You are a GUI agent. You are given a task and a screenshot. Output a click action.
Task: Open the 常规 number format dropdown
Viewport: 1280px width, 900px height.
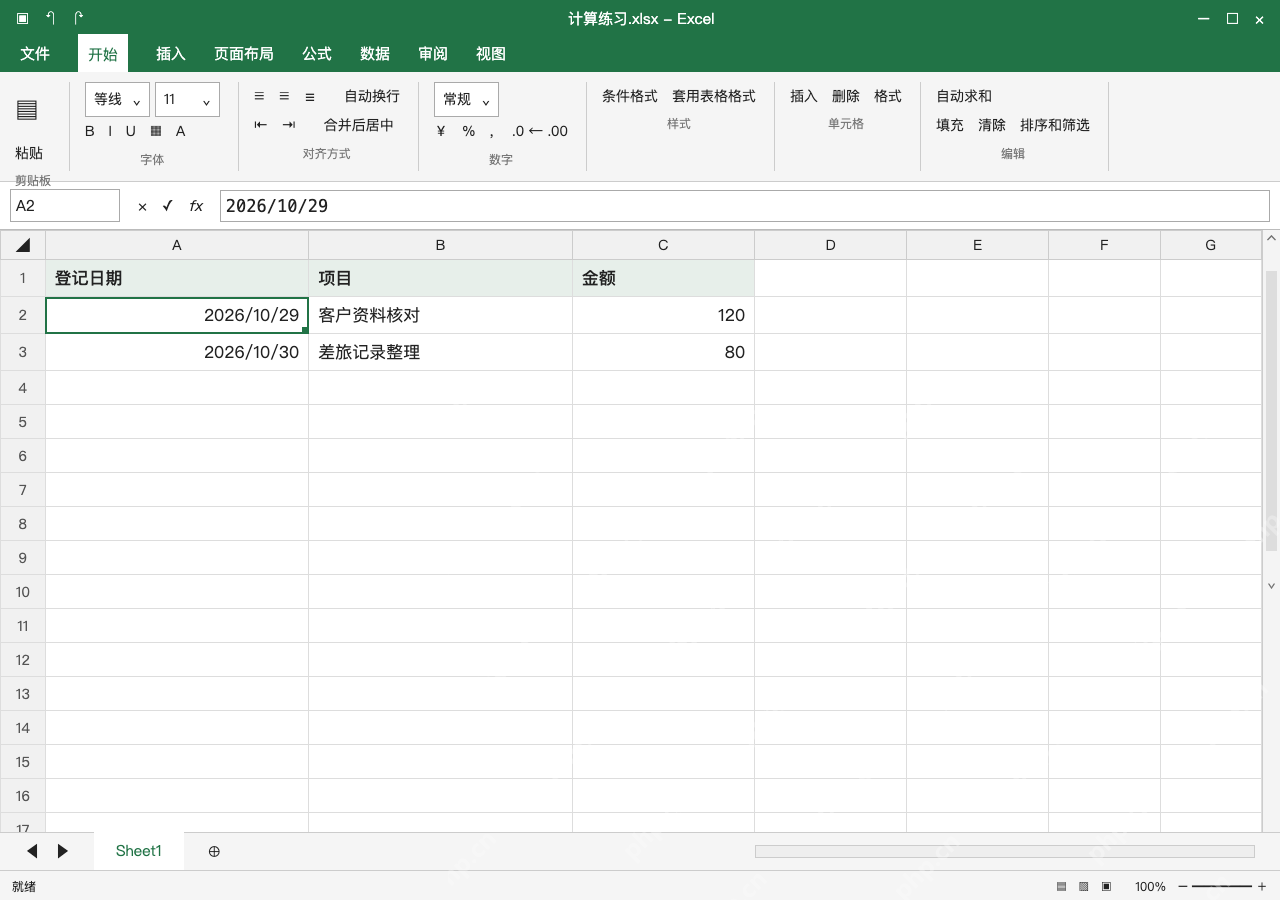466,99
